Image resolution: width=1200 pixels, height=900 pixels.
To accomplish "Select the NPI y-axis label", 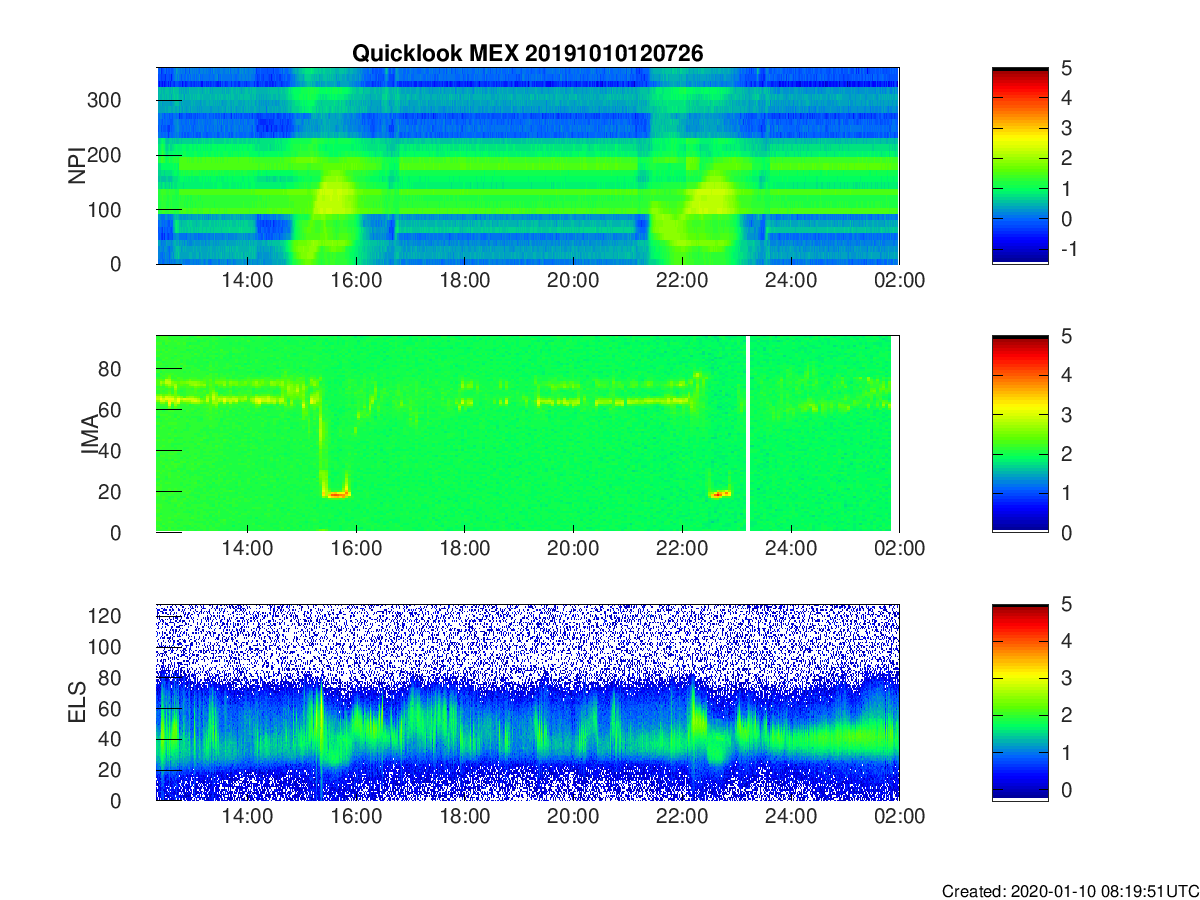I will click(x=76, y=166).
